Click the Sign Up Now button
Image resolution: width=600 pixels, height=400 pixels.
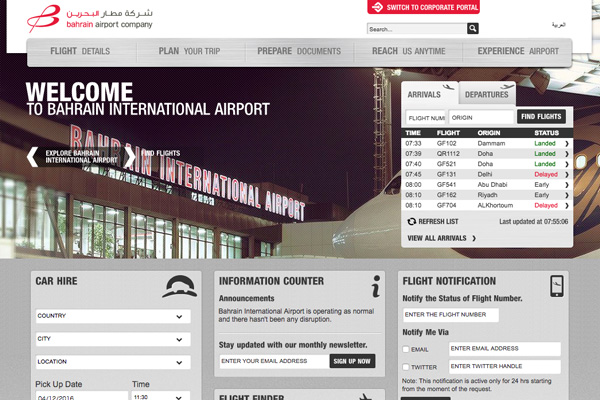pos(352,361)
